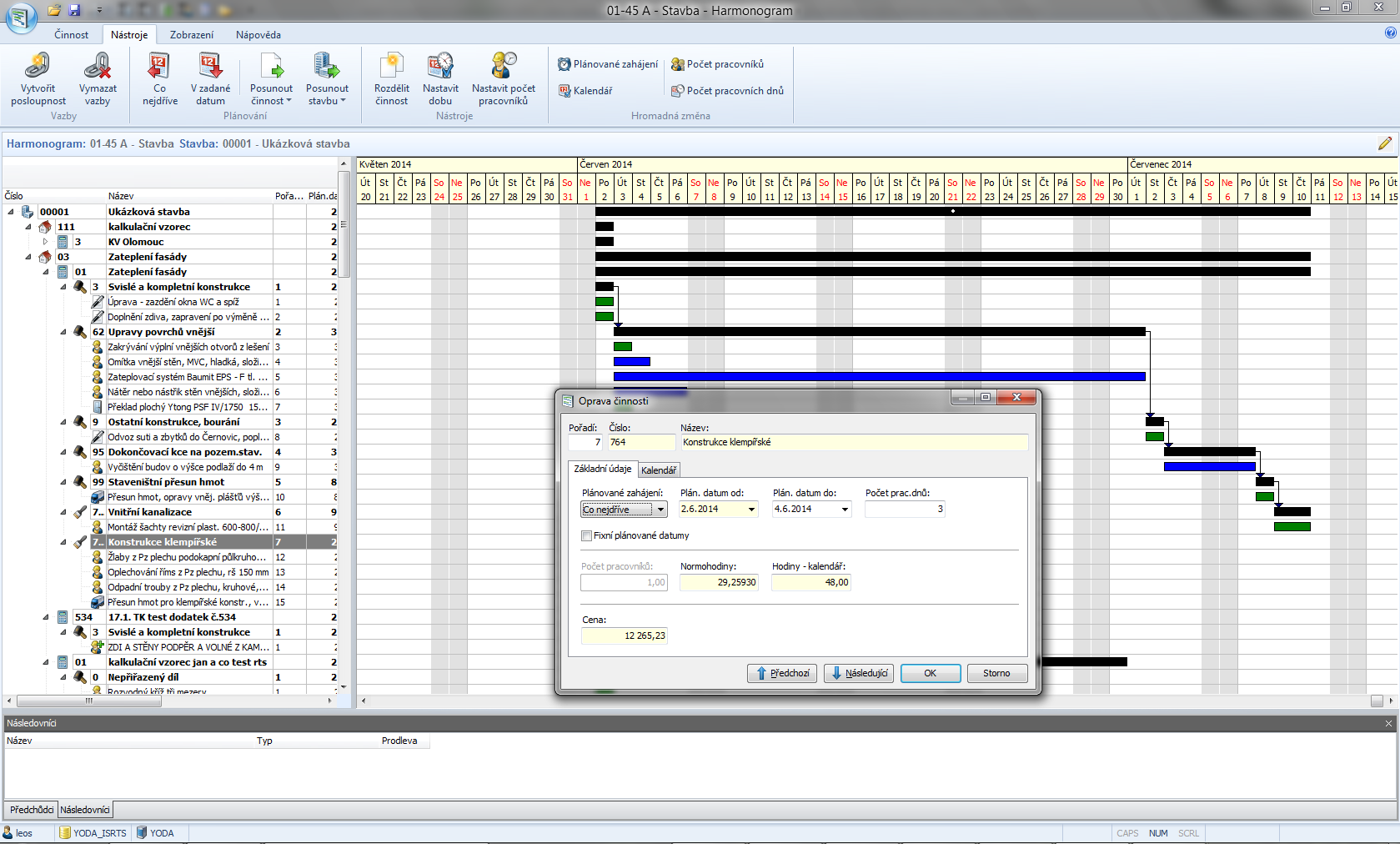Open the Plánované zahájení dropdown in dialog

tap(660, 510)
